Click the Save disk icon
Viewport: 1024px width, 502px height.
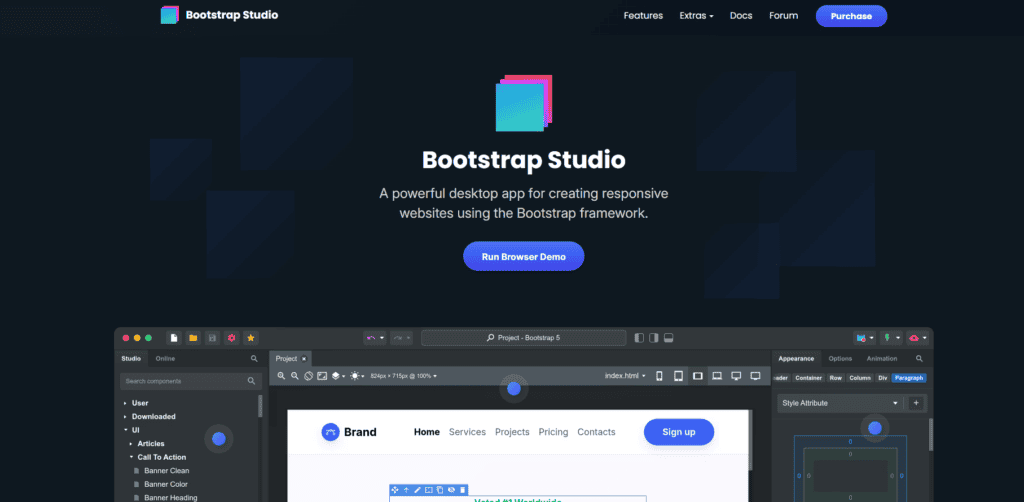click(x=212, y=337)
